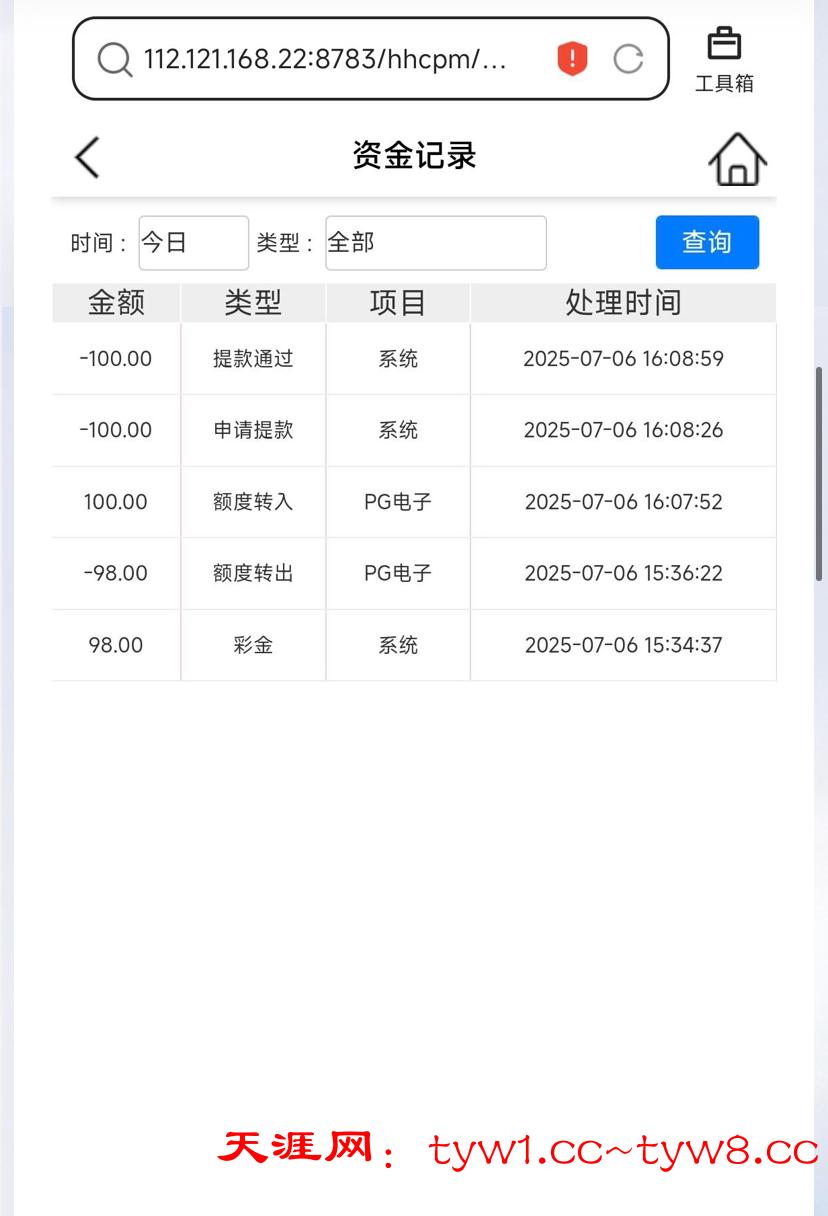Reload page with refresh icon

628,59
